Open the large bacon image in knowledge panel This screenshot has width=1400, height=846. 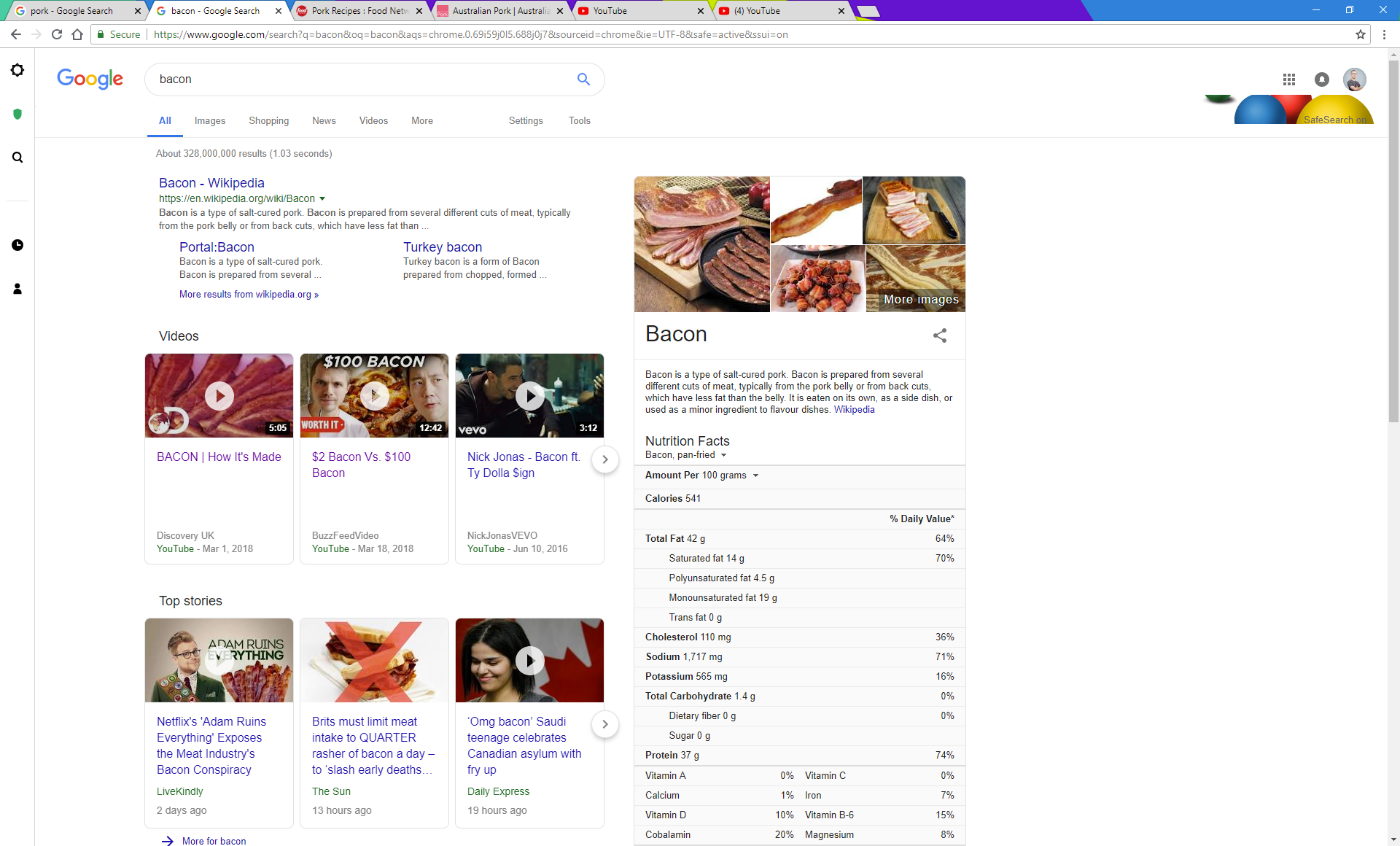[x=701, y=244]
